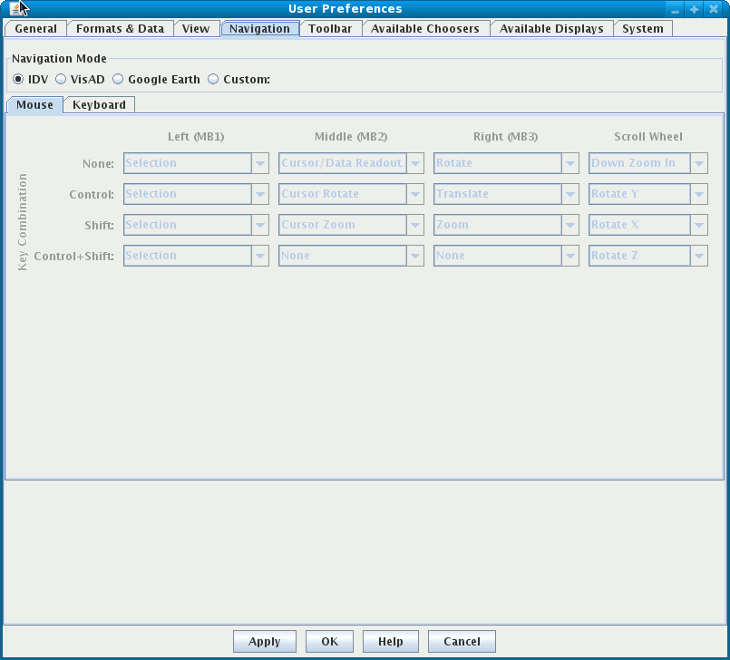Viewport: 730px width, 660px height.
Task: Open the Formats & Data tab
Action: click(120, 29)
